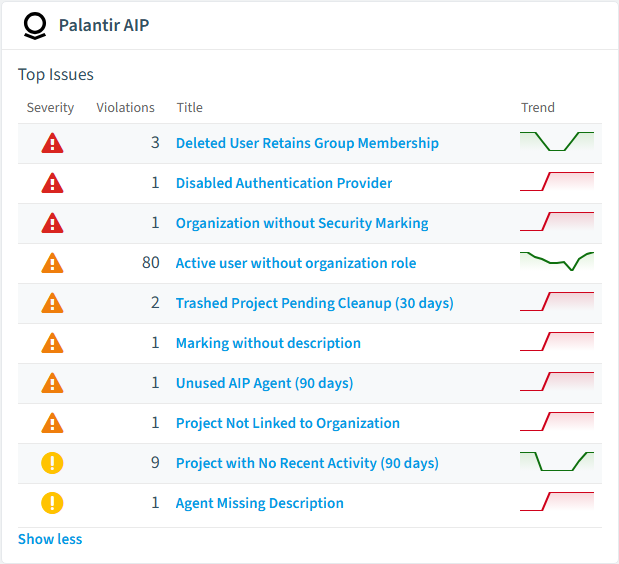Click trend sparkline for Disabled Authentication Provider

point(557,182)
